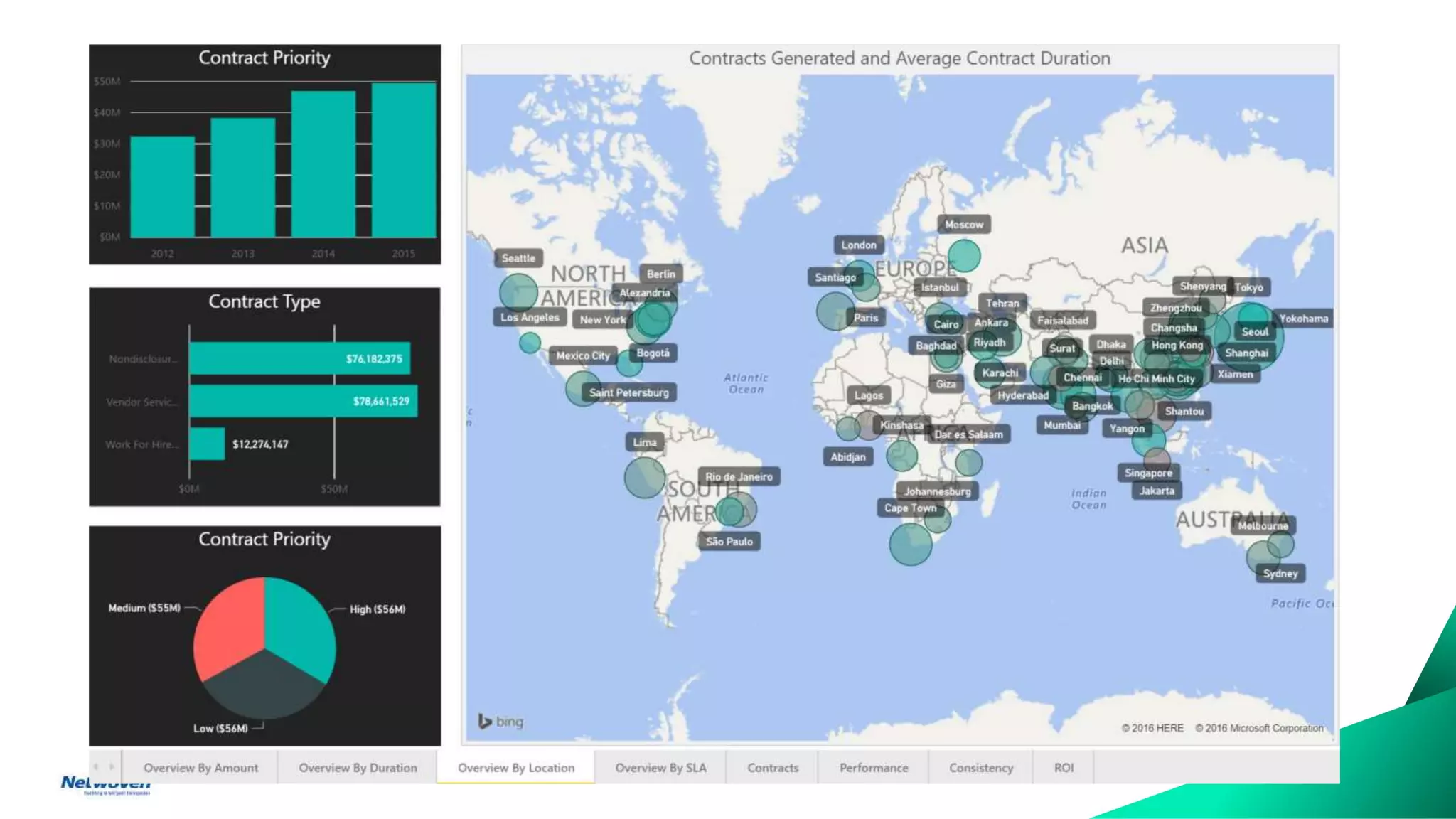This screenshot has width=1456, height=819.
Task: Select the Vendor Service bar $78,661,529
Action: click(303, 402)
